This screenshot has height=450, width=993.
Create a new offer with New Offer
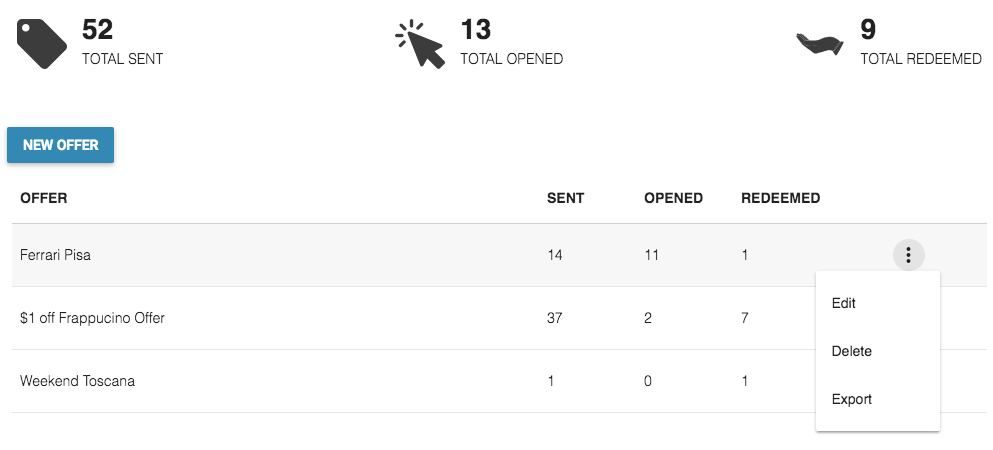pyautogui.click(x=61, y=145)
